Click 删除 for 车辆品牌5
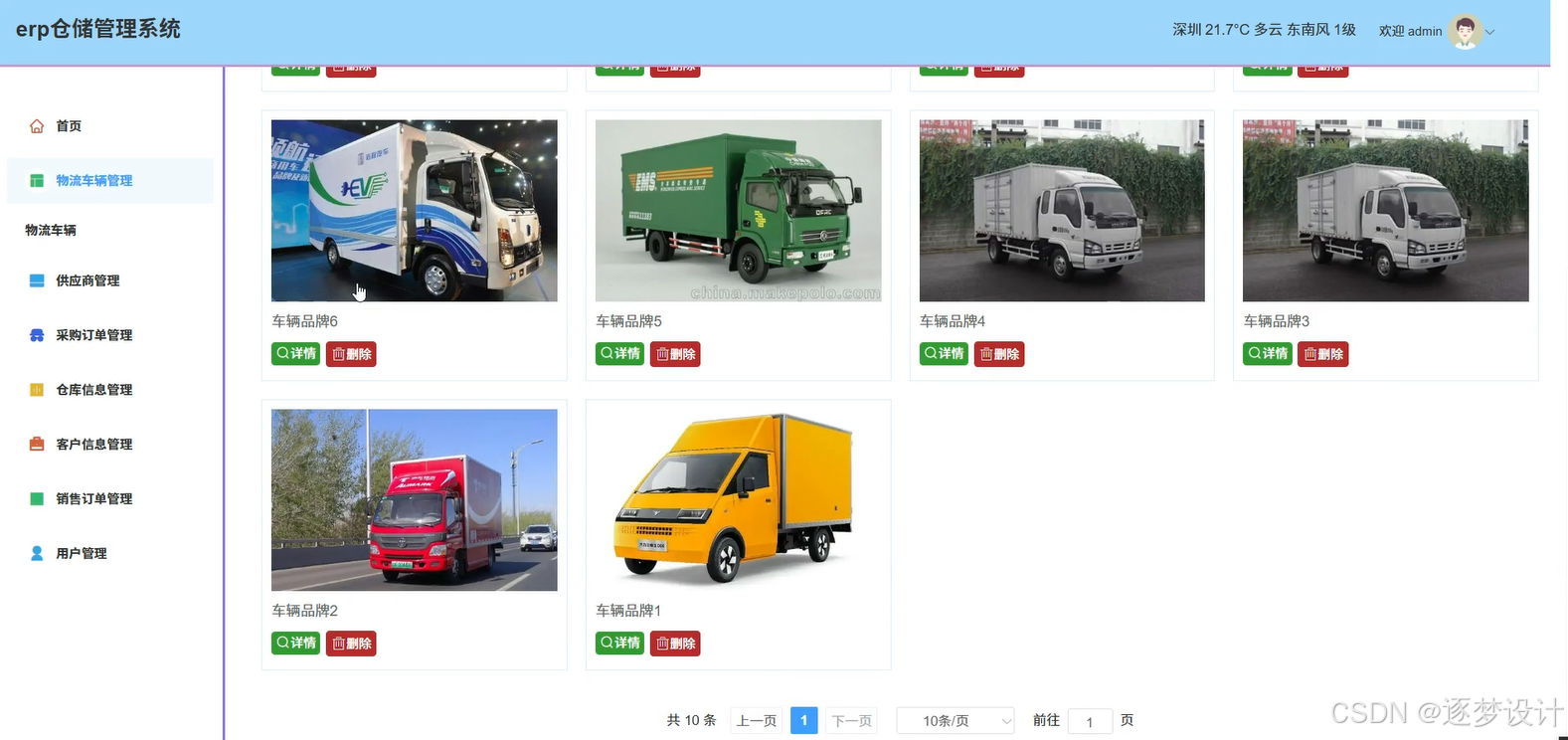 675,354
